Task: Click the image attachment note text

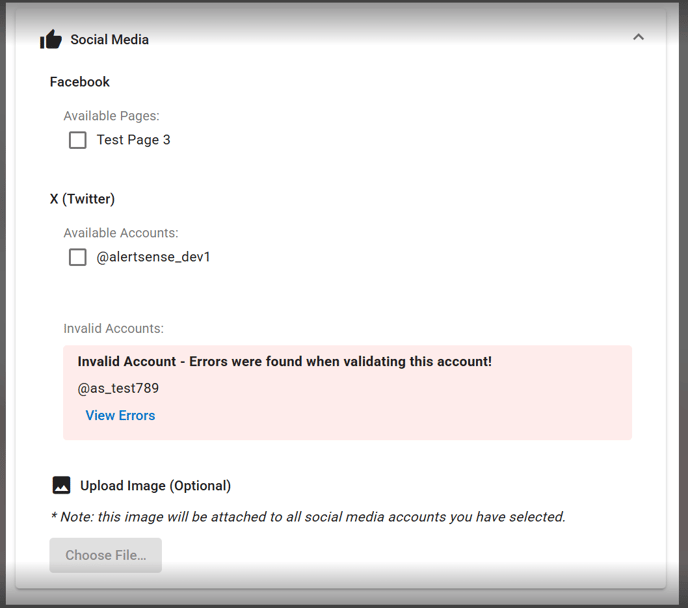Action: click(x=308, y=517)
